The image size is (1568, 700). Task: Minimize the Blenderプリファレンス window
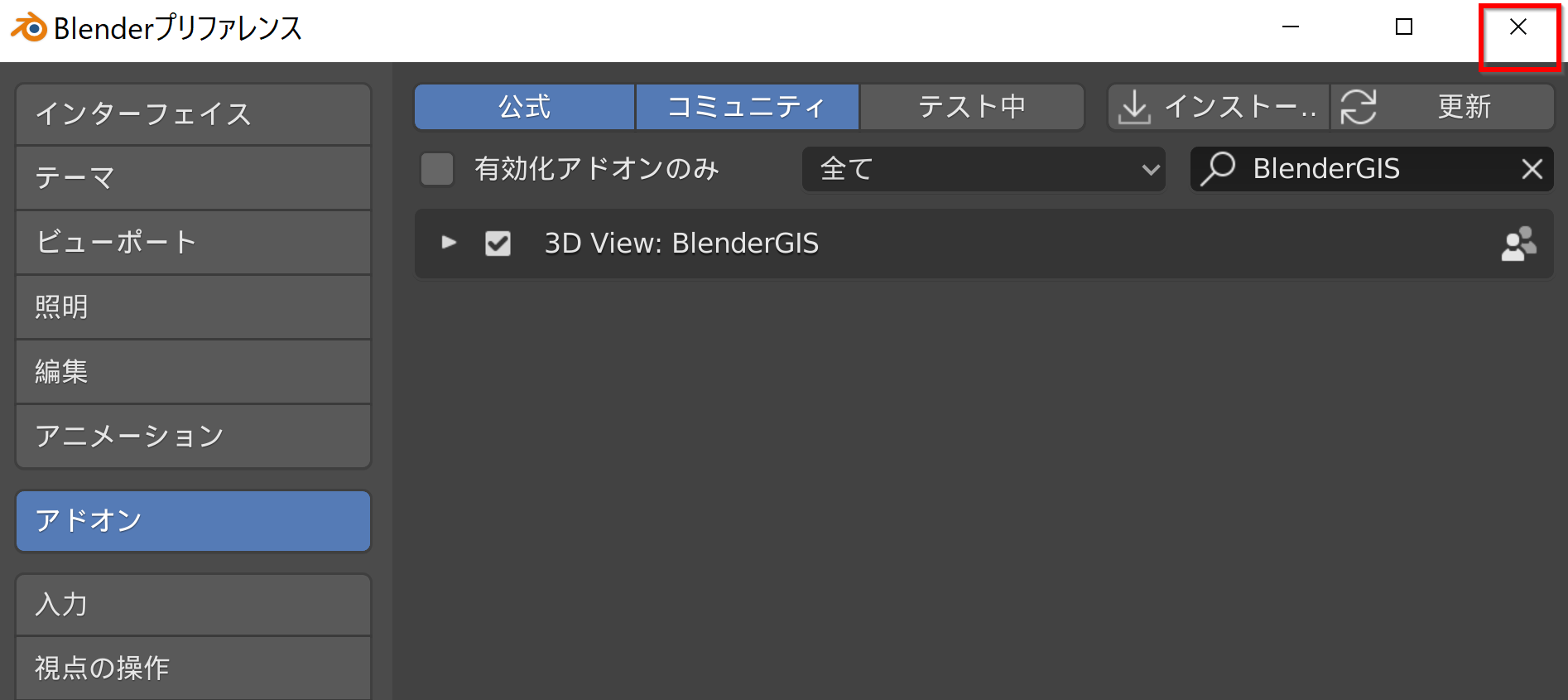click(x=1291, y=27)
